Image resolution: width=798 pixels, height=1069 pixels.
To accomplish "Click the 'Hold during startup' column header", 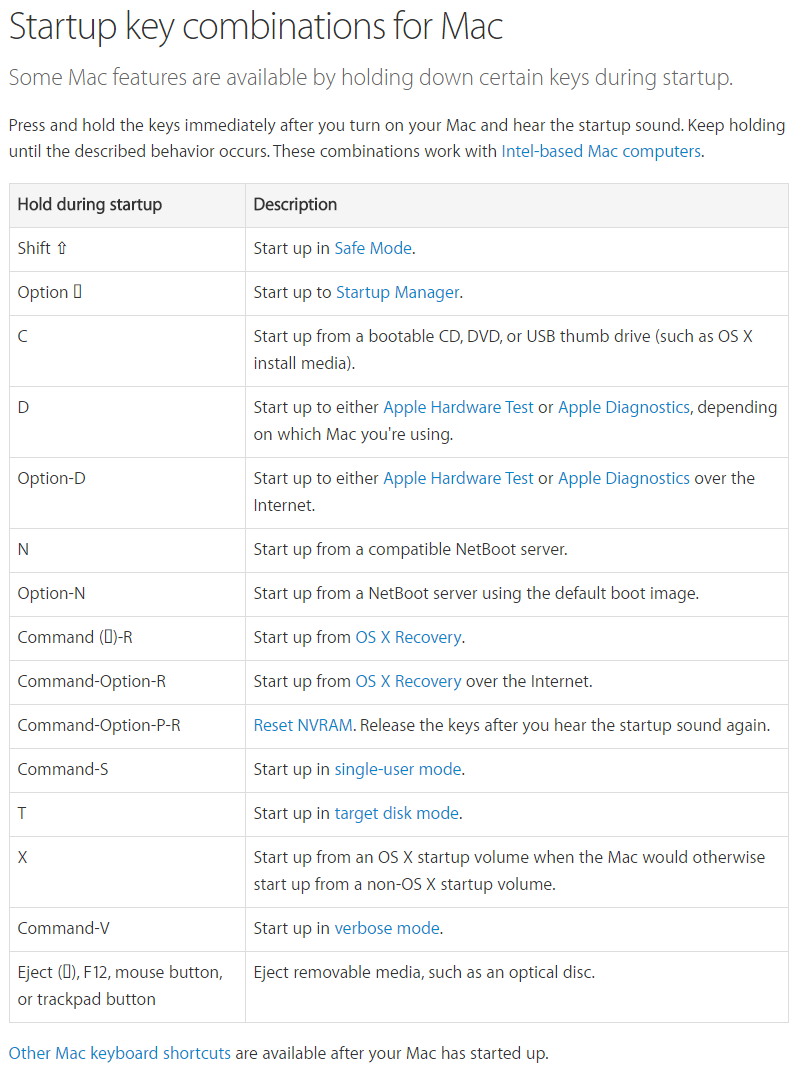I will (x=90, y=204).
